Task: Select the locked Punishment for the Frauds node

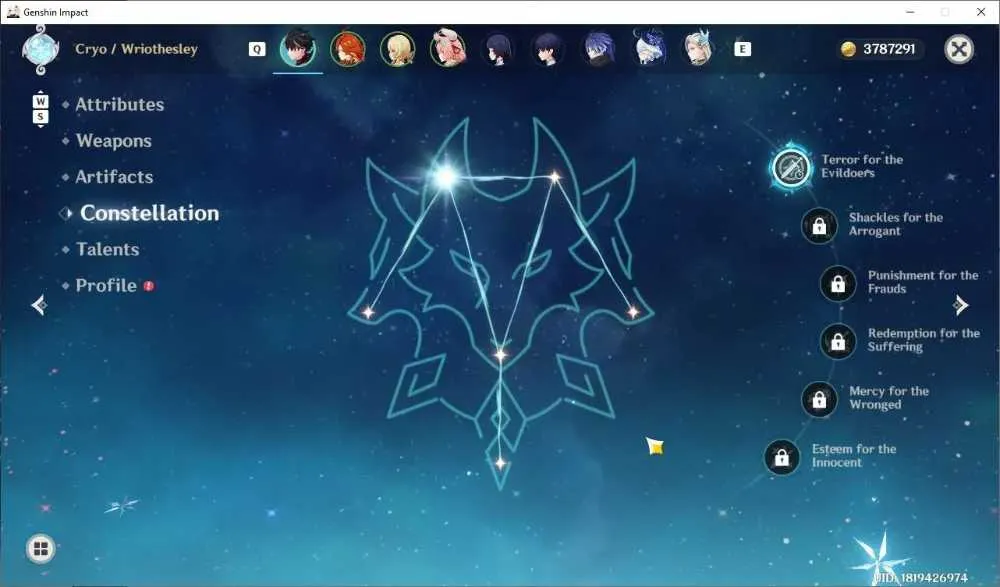Action: [838, 284]
